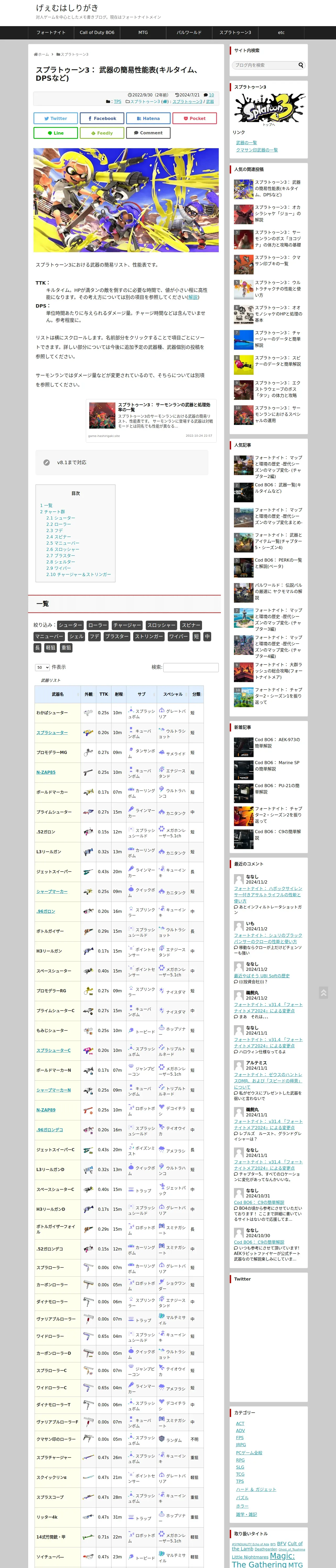Click the プライムシューター weapon image
Image resolution: width=336 pixels, height=1568 pixels.
coord(88,811)
